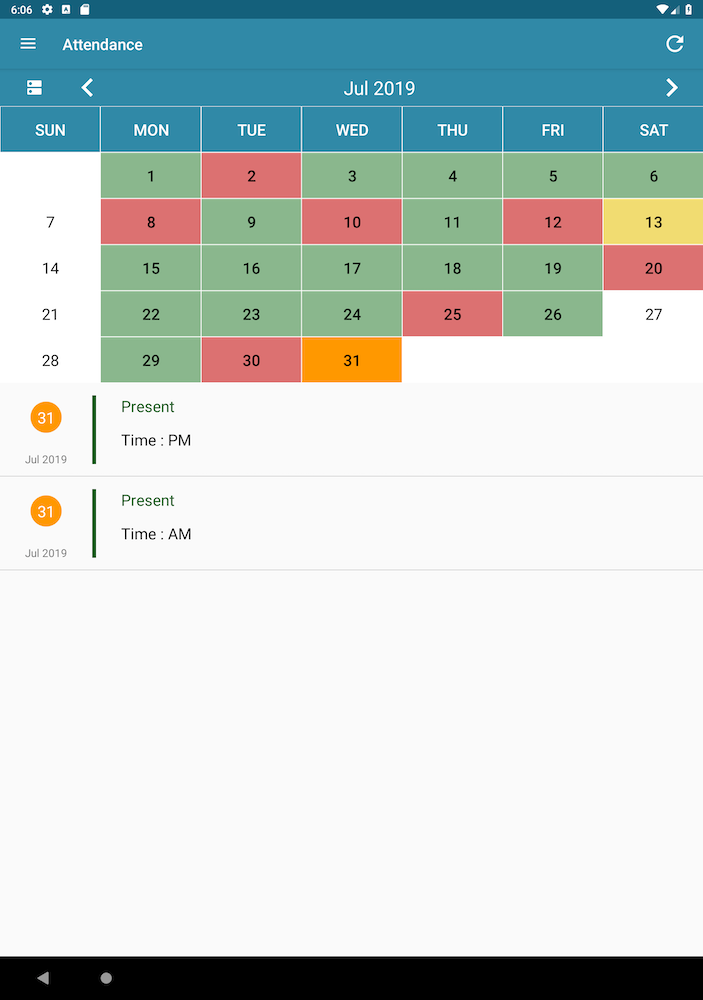The image size is (703, 1000).
Task: Open July 25 attendance details
Action: point(452,314)
